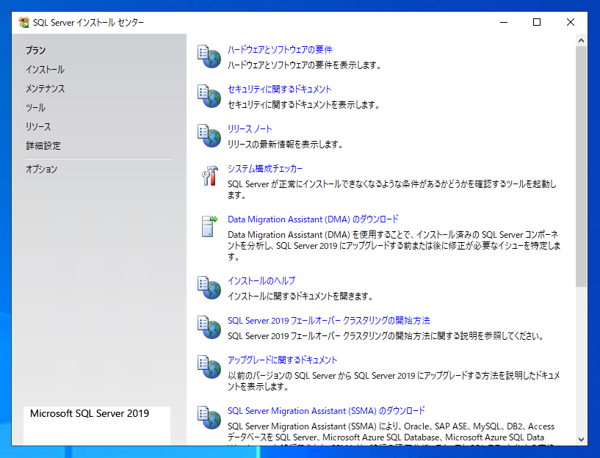Screen dimensions: 600x458
Task: Open ハードウェアとソフトウェアの要件 link
Action: coord(280,50)
